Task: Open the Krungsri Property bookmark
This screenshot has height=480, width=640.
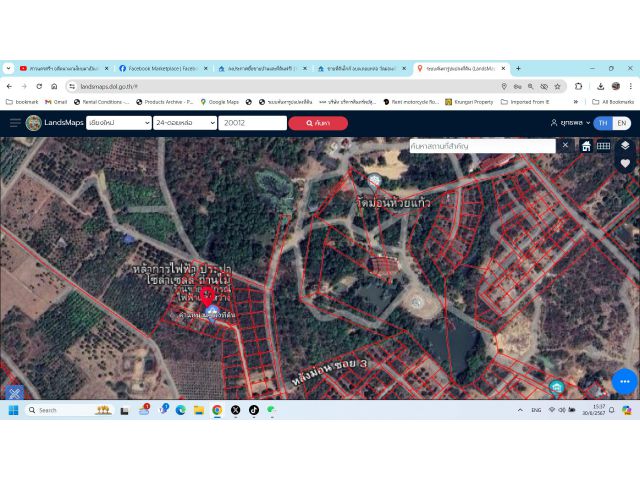Action: tap(469, 102)
